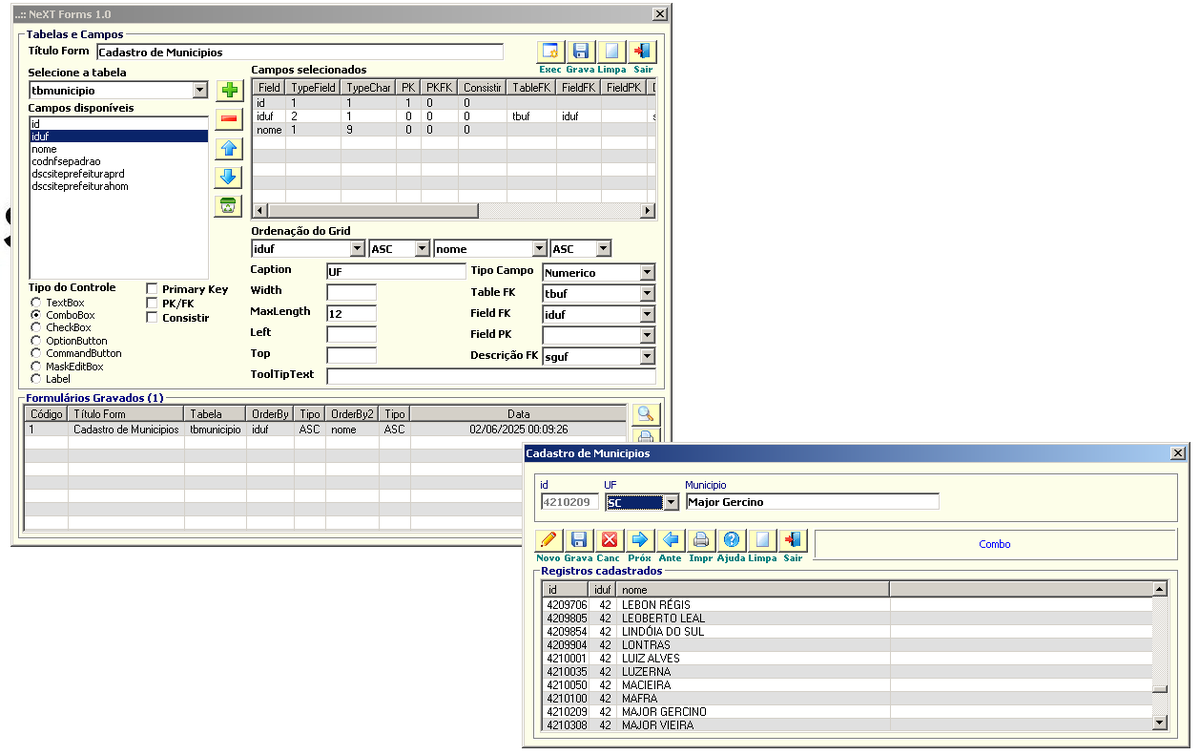Enable the Primary Key checkbox
Image resolution: width=1200 pixels, height=755 pixels.
152,289
